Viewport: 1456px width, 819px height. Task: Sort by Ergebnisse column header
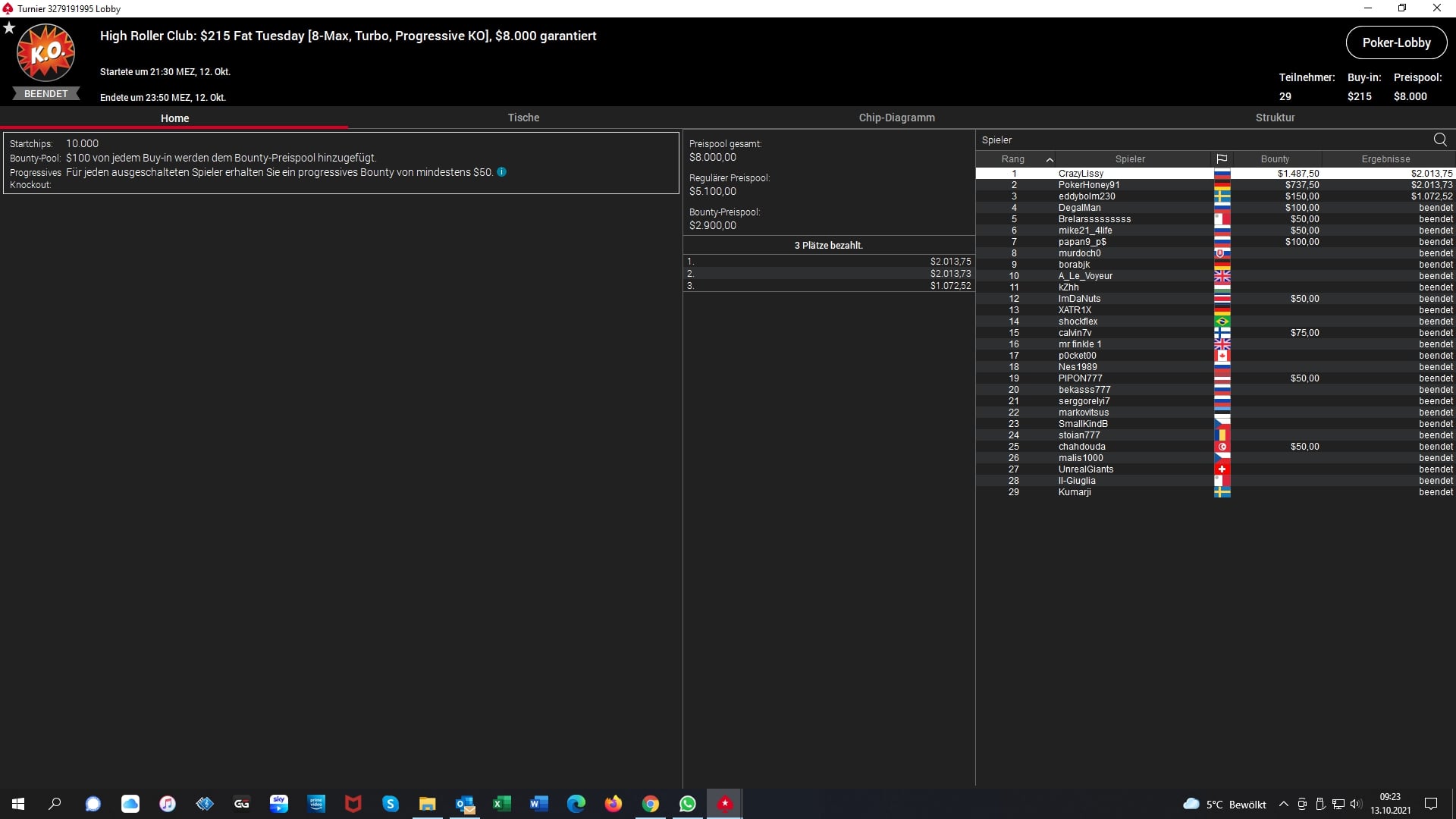1385,159
